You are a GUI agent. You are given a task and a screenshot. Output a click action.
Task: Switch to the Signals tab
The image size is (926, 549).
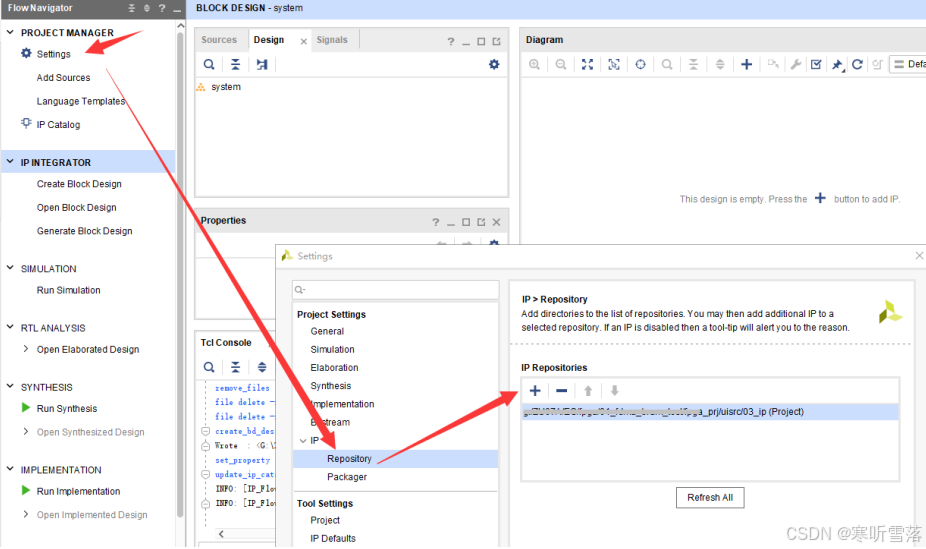click(x=332, y=40)
